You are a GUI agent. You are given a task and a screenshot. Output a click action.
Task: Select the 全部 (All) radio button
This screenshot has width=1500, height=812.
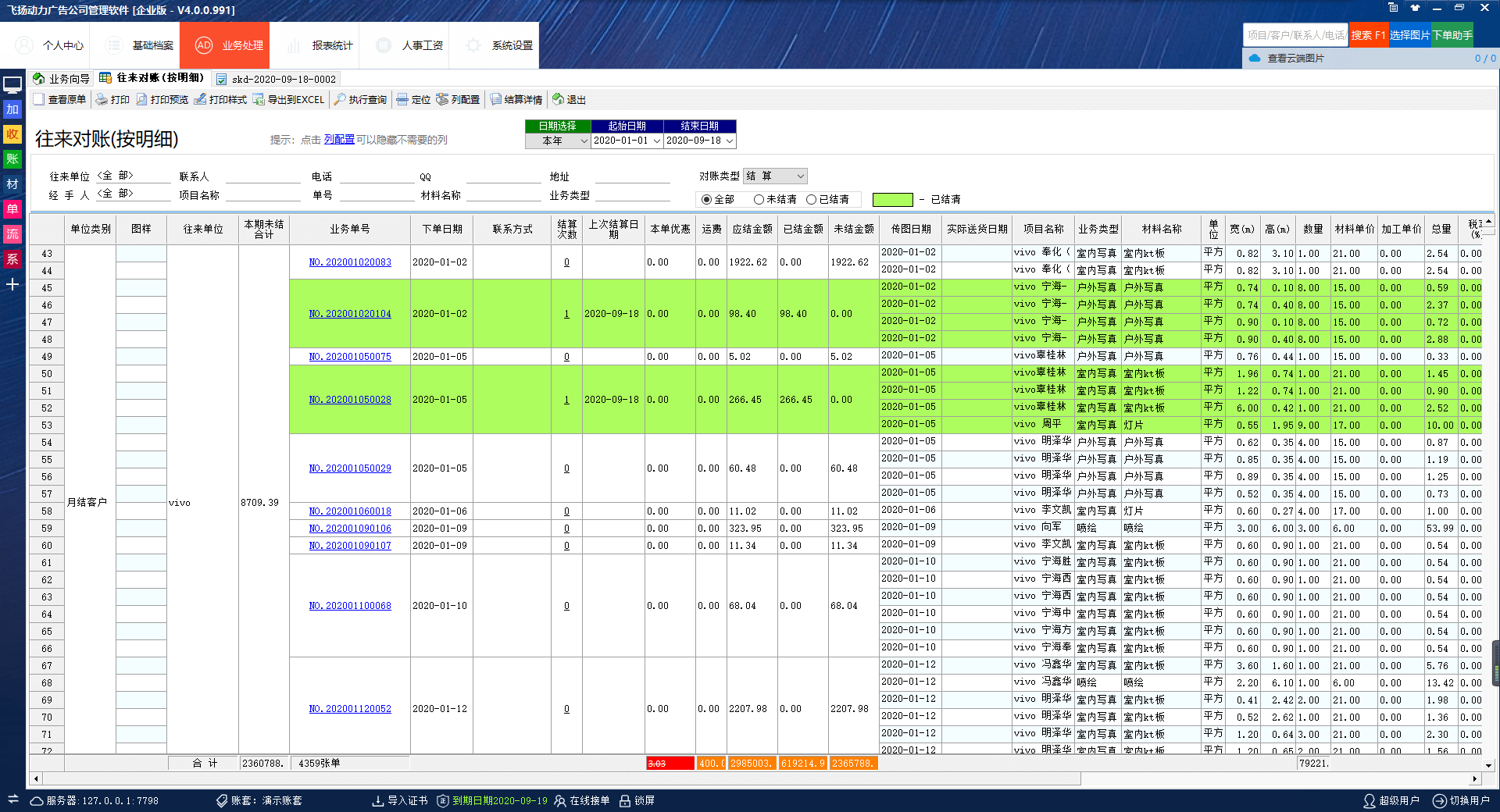point(706,200)
